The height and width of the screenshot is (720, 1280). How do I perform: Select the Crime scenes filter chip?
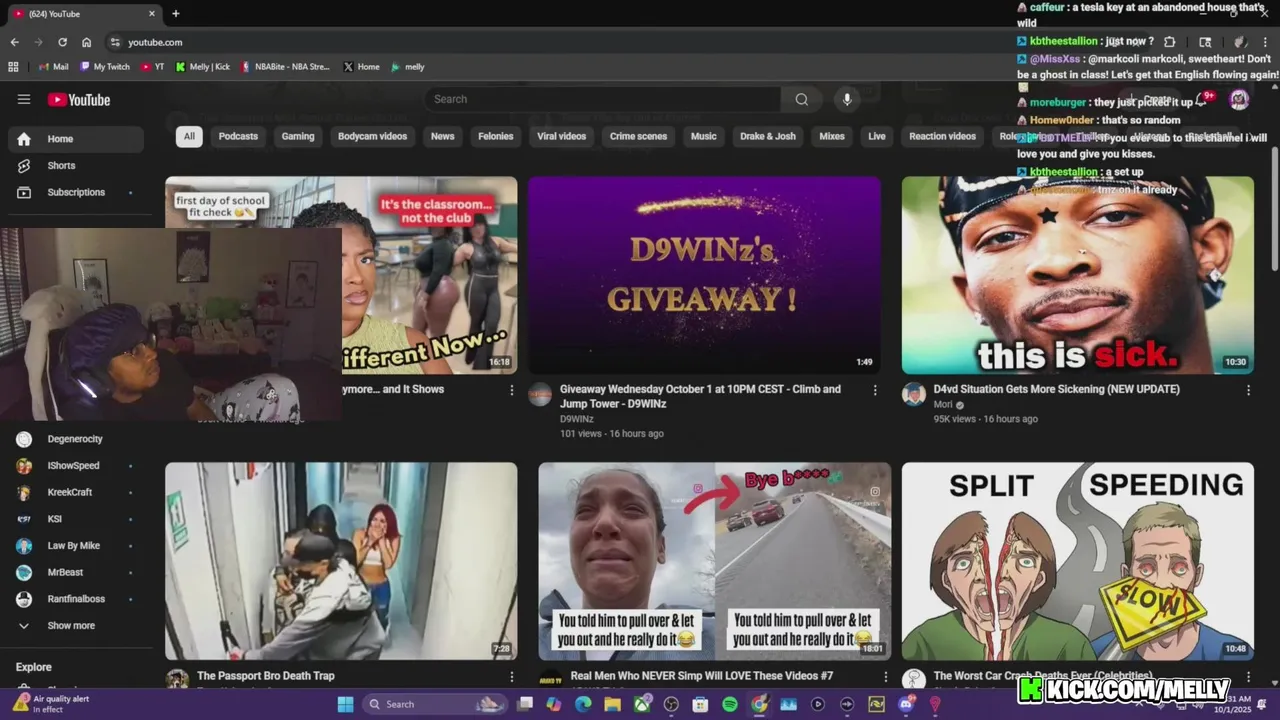tap(638, 136)
